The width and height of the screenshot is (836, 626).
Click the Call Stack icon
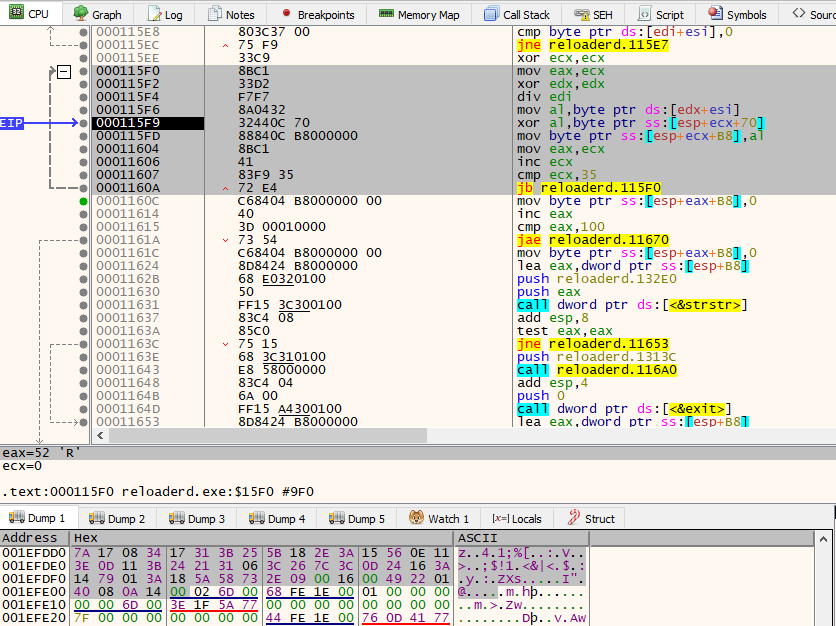point(491,14)
